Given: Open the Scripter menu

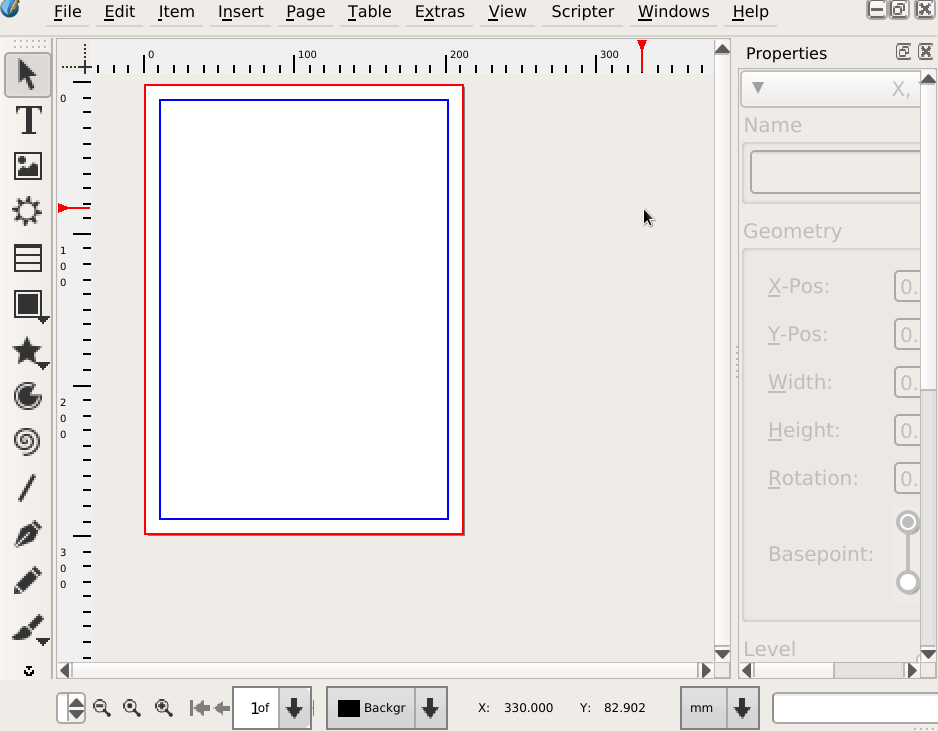Looking at the screenshot, I should (x=582, y=12).
